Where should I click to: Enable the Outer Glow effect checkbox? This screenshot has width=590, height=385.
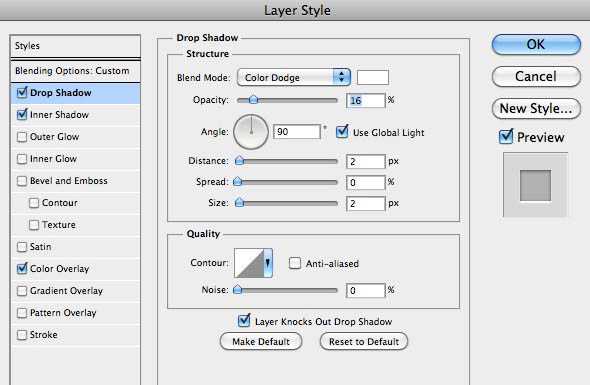[x=22, y=137]
